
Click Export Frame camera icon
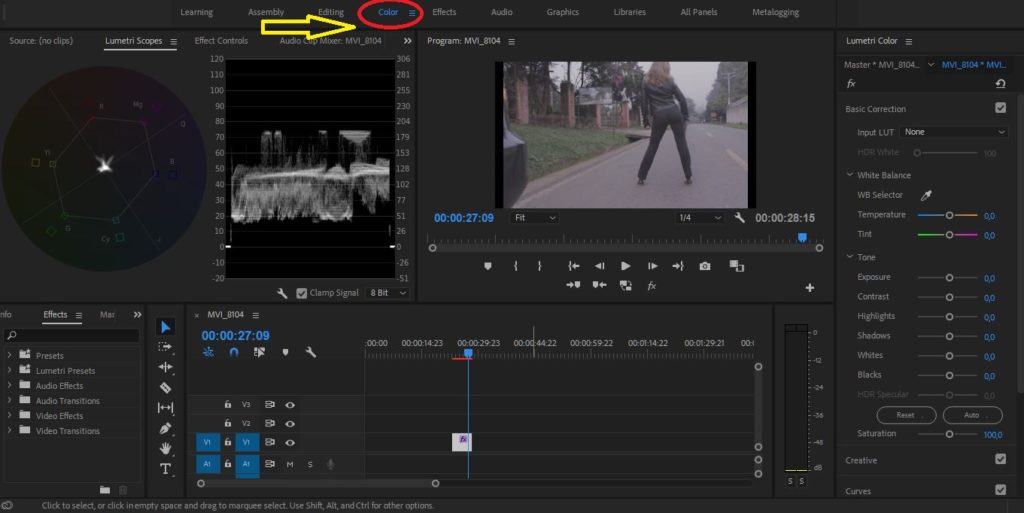(705, 266)
